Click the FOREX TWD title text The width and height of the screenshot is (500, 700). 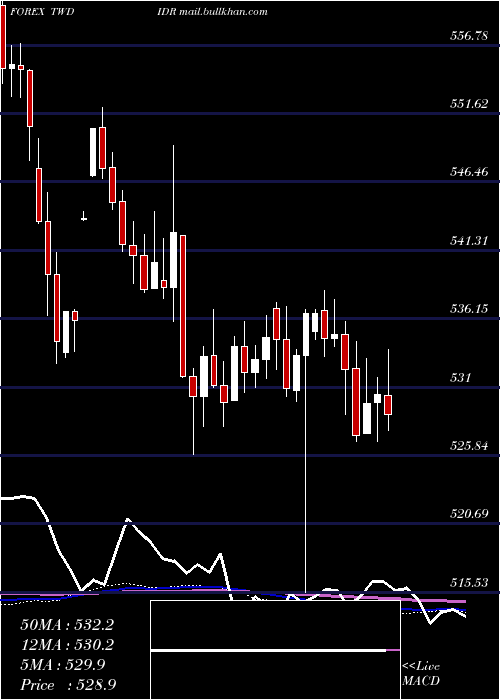coord(42,12)
